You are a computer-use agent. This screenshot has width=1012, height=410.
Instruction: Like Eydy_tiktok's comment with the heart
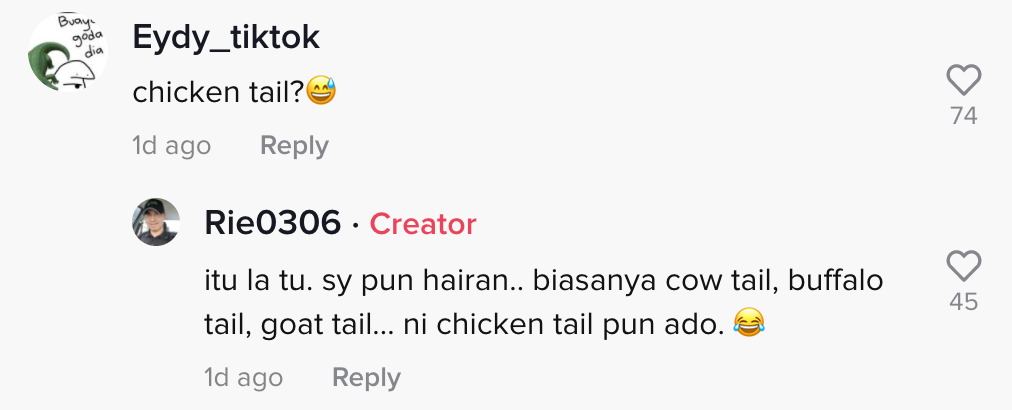click(963, 80)
